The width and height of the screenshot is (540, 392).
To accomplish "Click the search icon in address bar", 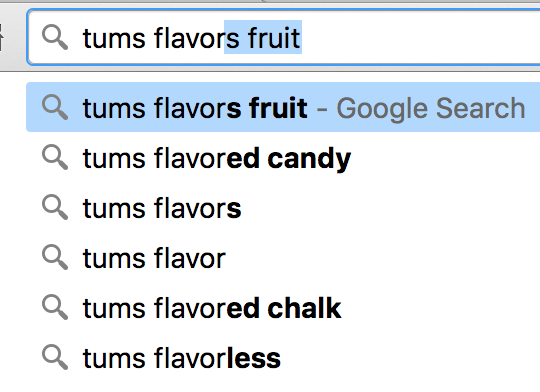I will click(x=55, y=38).
